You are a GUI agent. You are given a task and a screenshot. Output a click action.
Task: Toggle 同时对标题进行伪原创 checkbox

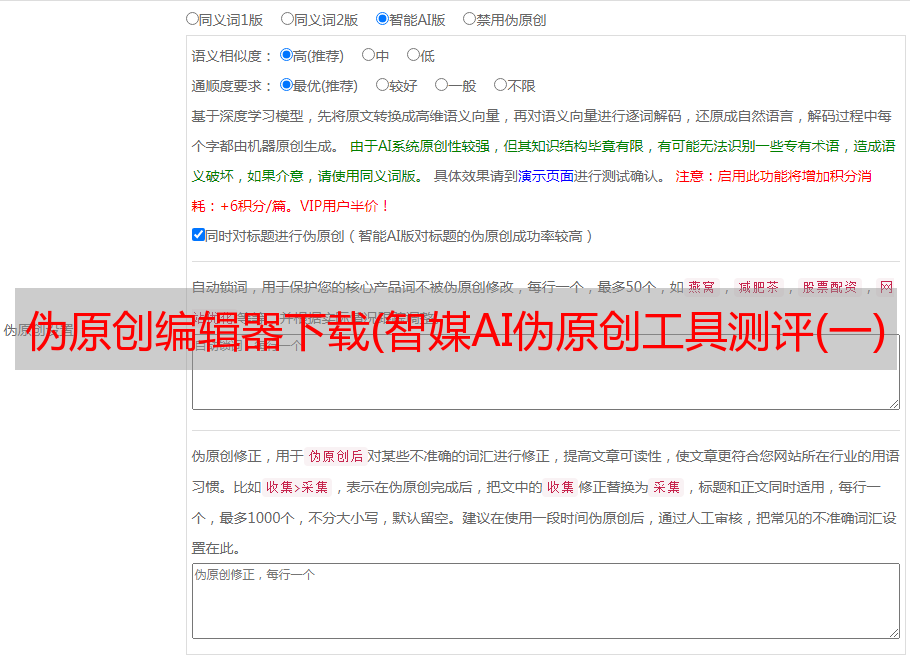[198, 235]
